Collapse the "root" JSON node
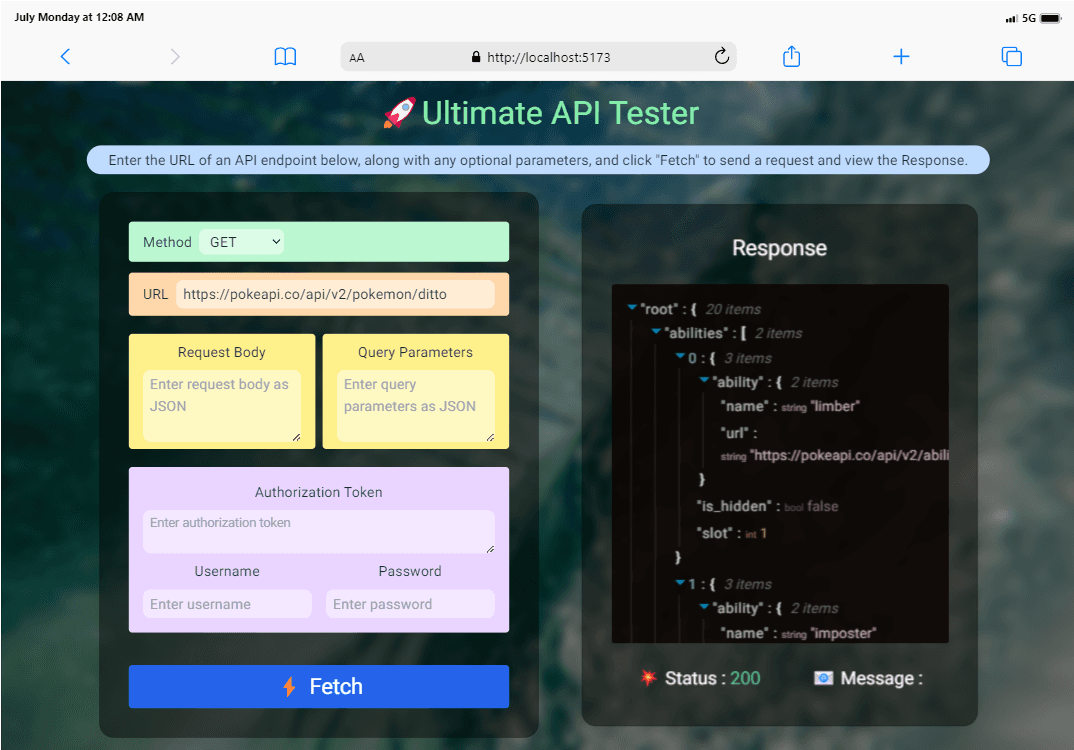 [632, 309]
